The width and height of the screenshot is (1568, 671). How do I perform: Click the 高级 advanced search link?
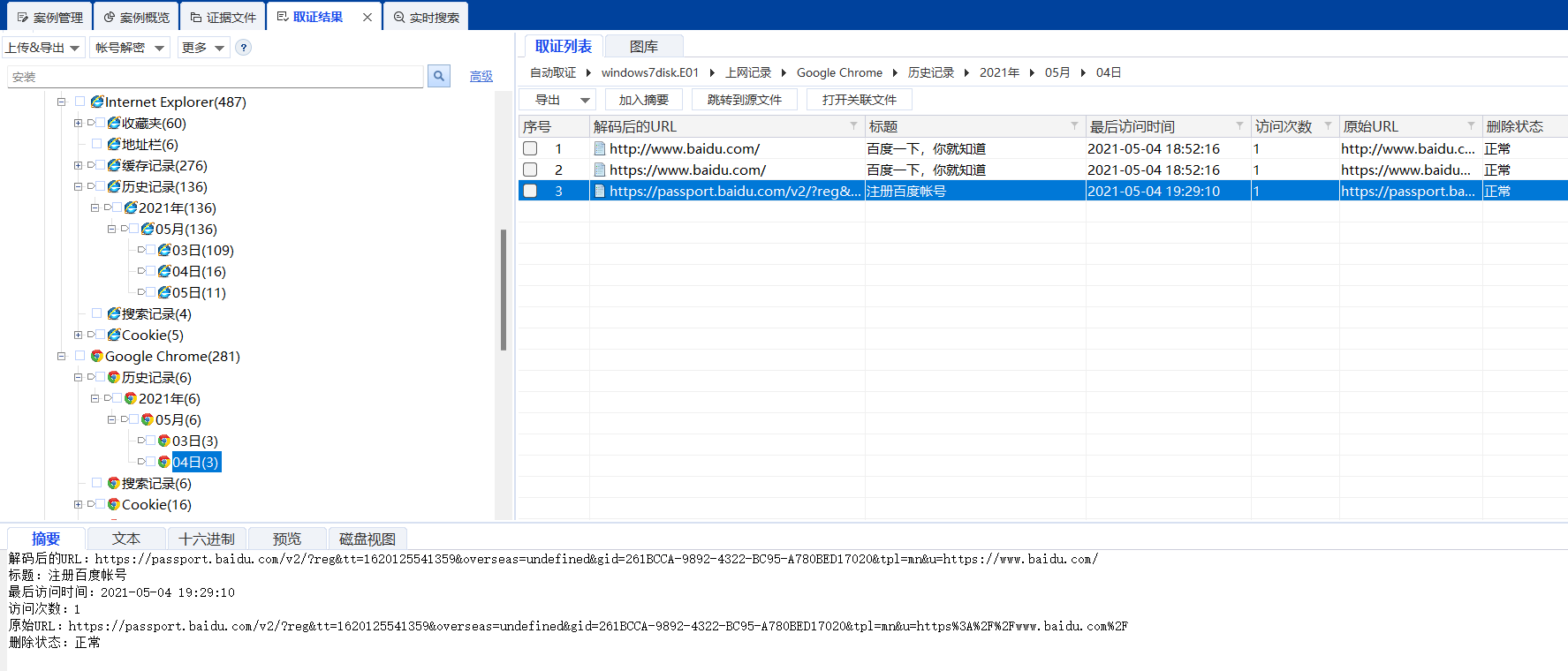[x=481, y=77]
